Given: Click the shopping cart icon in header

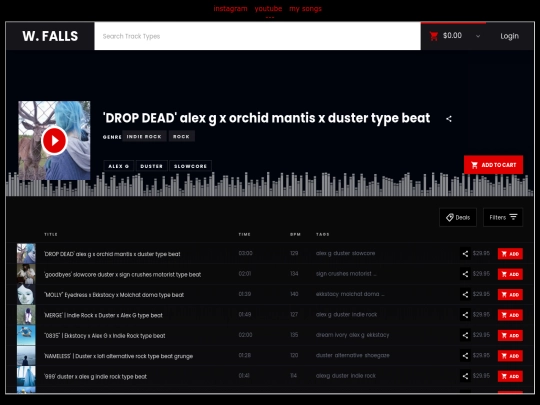Looking at the screenshot, I should (x=434, y=36).
